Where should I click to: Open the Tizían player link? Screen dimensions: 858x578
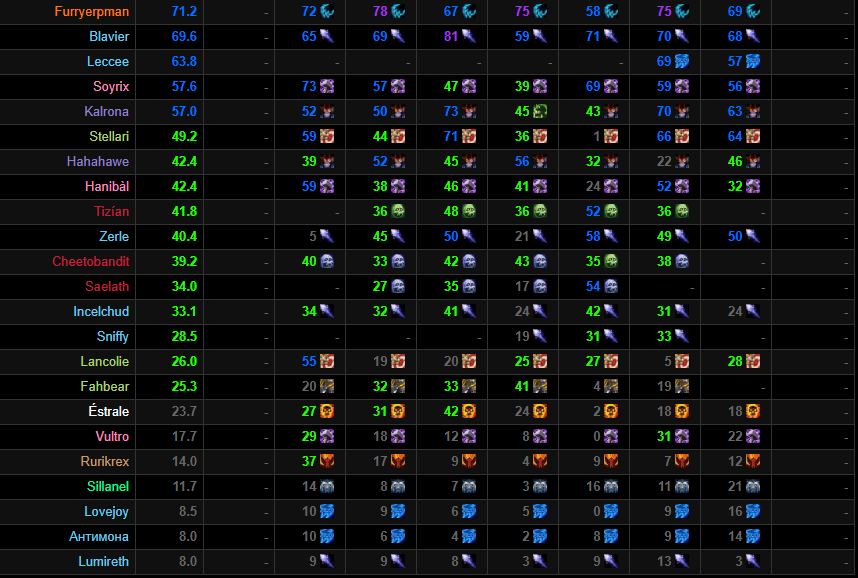pos(112,211)
